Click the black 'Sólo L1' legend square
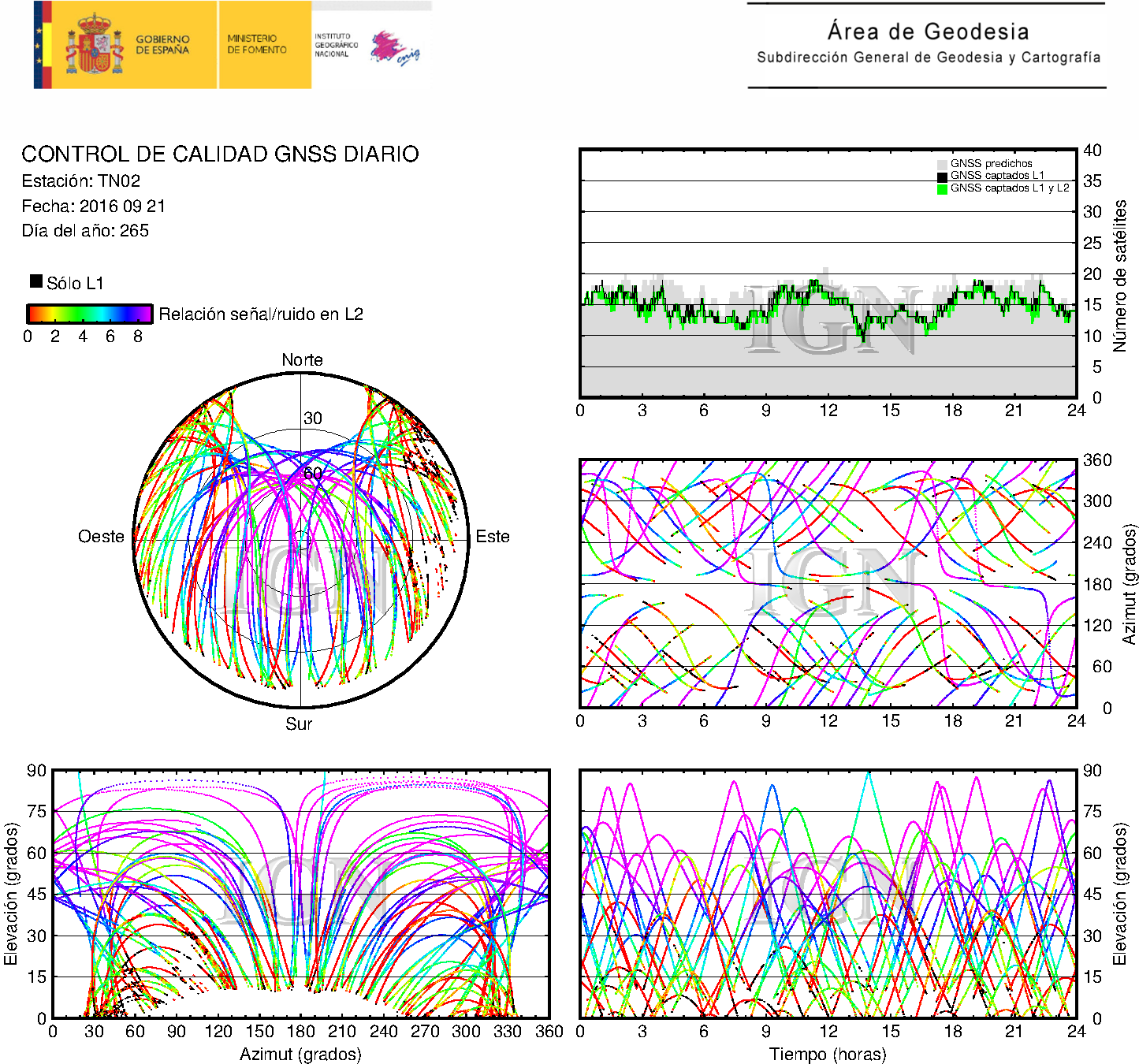1139x1064 pixels. pyautogui.click(x=36, y=281)
